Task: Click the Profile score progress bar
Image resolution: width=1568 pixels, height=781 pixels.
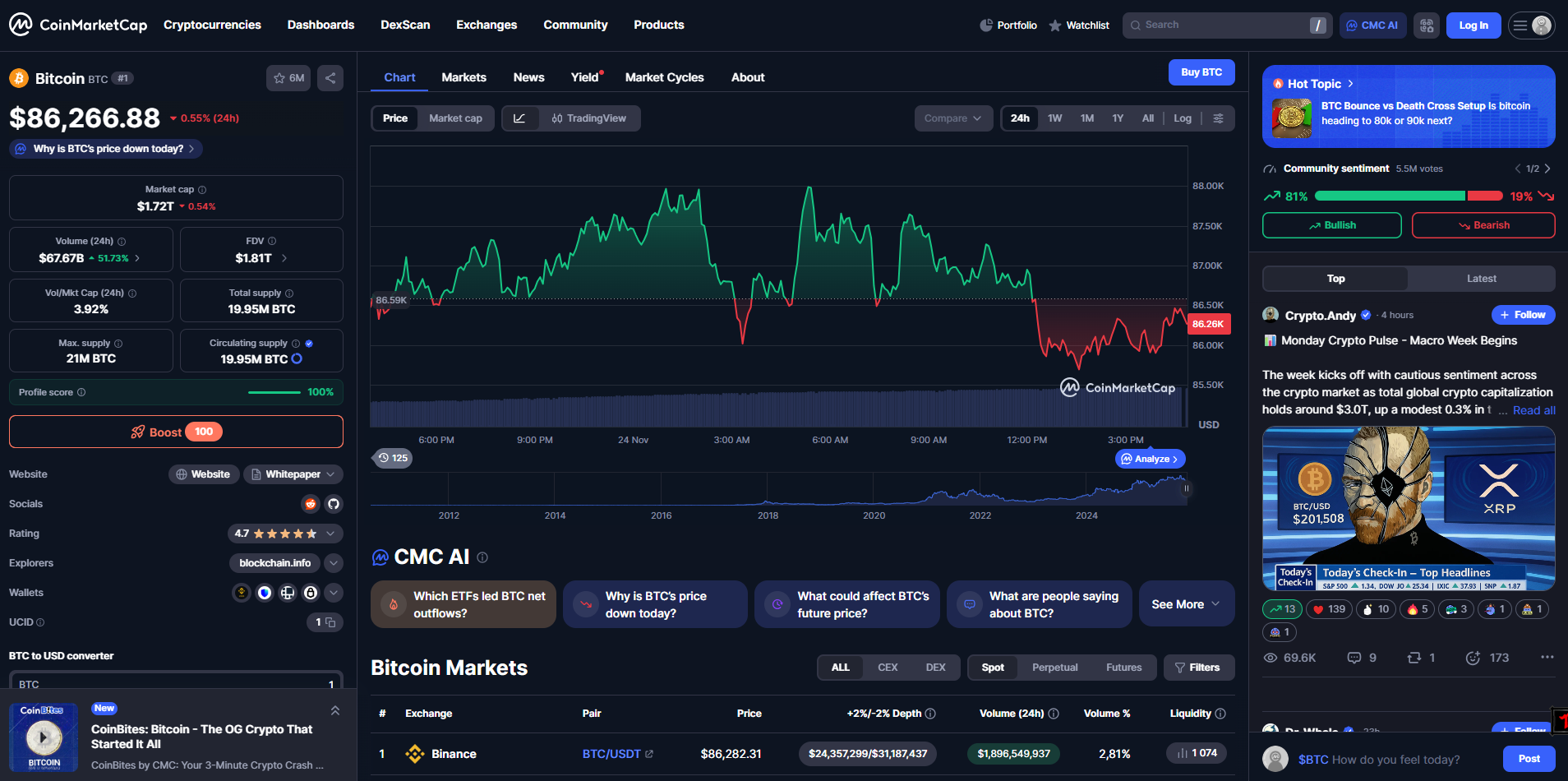Action: [274, 392]
